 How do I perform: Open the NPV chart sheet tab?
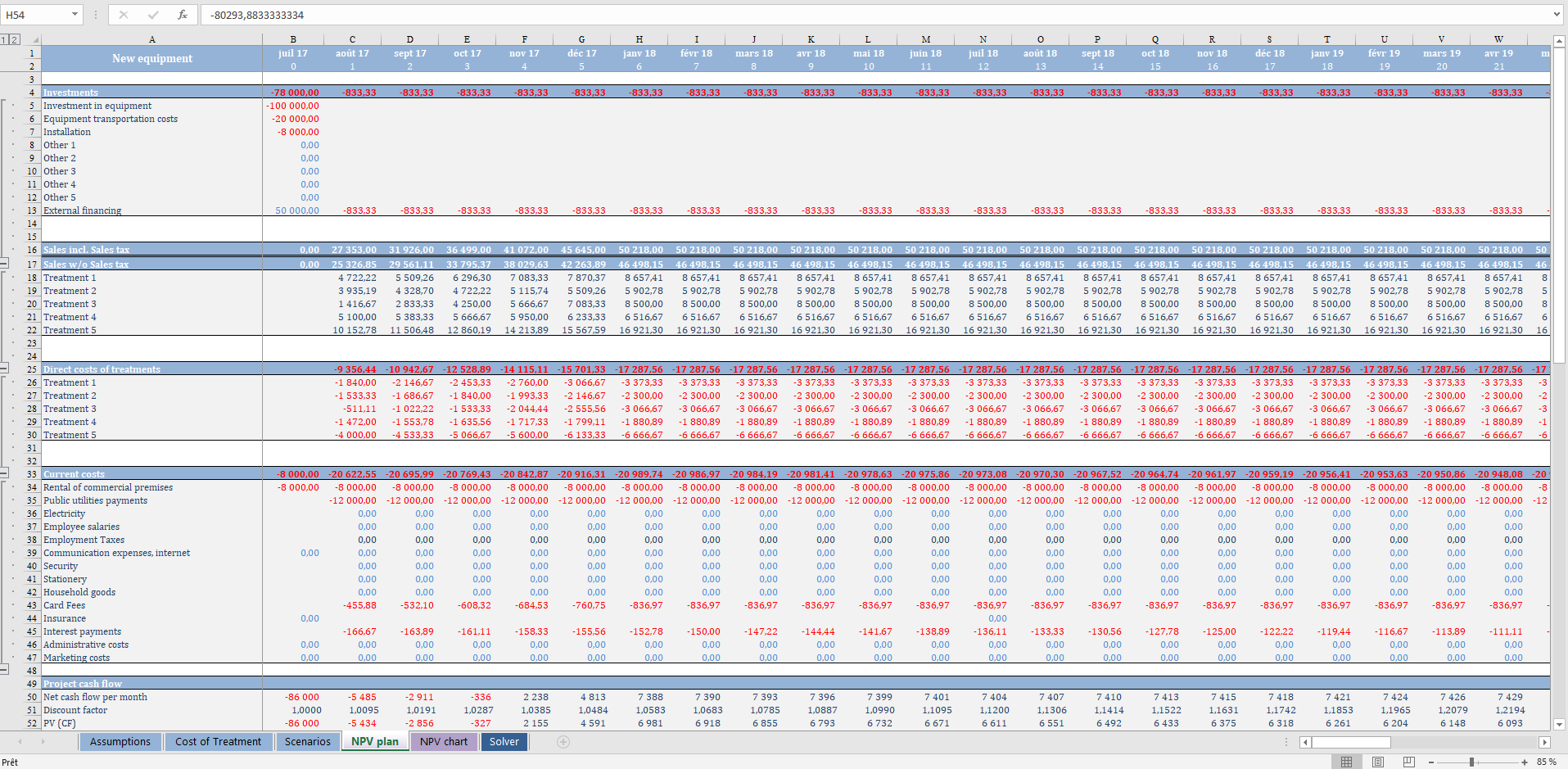(x=444, y=742)
